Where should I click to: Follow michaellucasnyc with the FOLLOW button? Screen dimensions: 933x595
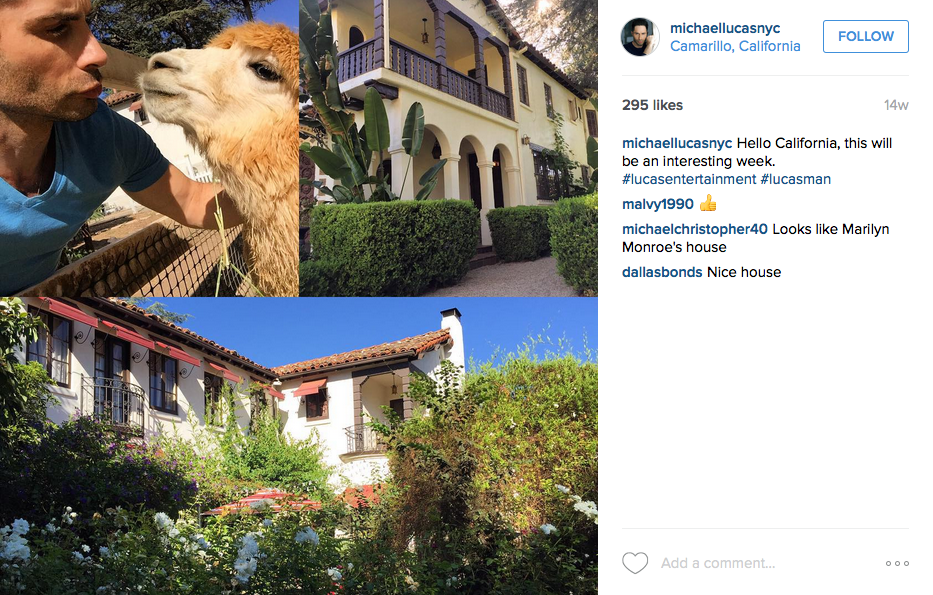866,36
